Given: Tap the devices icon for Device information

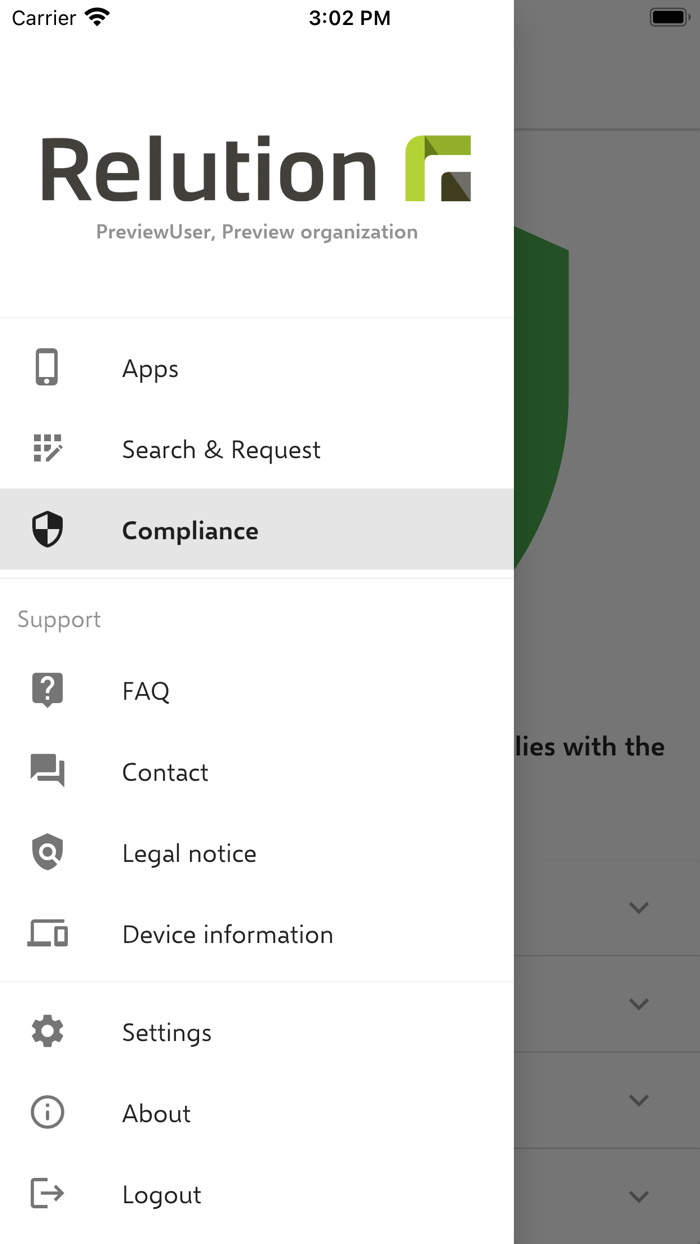Looking at the screenshot, I should tap(47, 934).
